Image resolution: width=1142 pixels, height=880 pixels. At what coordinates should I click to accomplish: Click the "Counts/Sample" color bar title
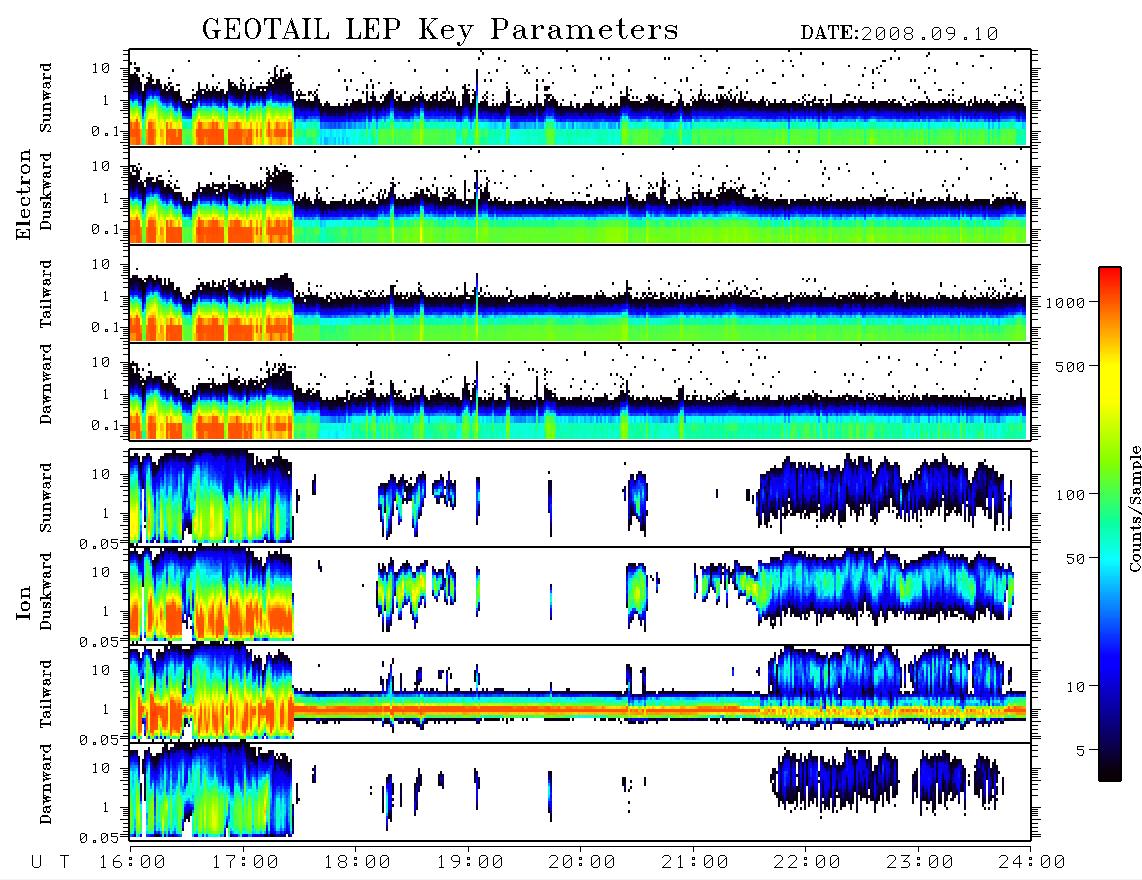coord(1134,509)
